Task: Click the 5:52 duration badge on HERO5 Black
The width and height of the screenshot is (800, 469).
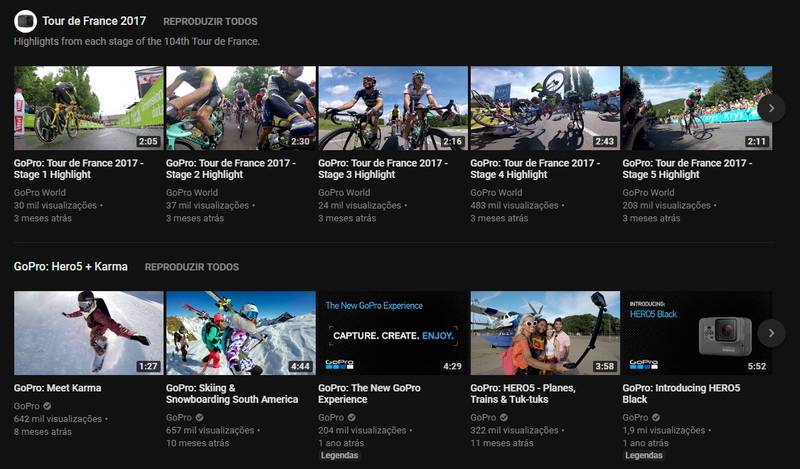Action: coord(757,366)
